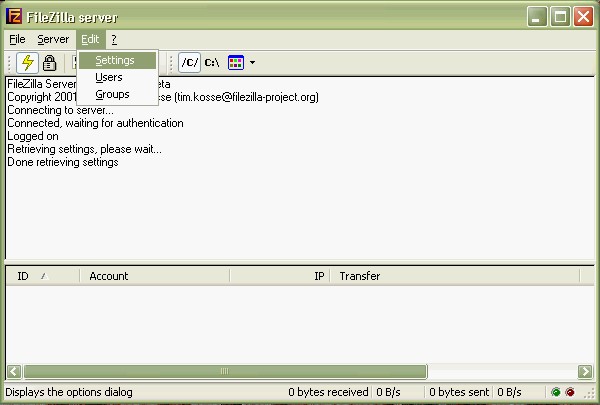Toggle the padlock server lock icon
Viewport: 600px width, 405px height.
click(x=49, y=62)
